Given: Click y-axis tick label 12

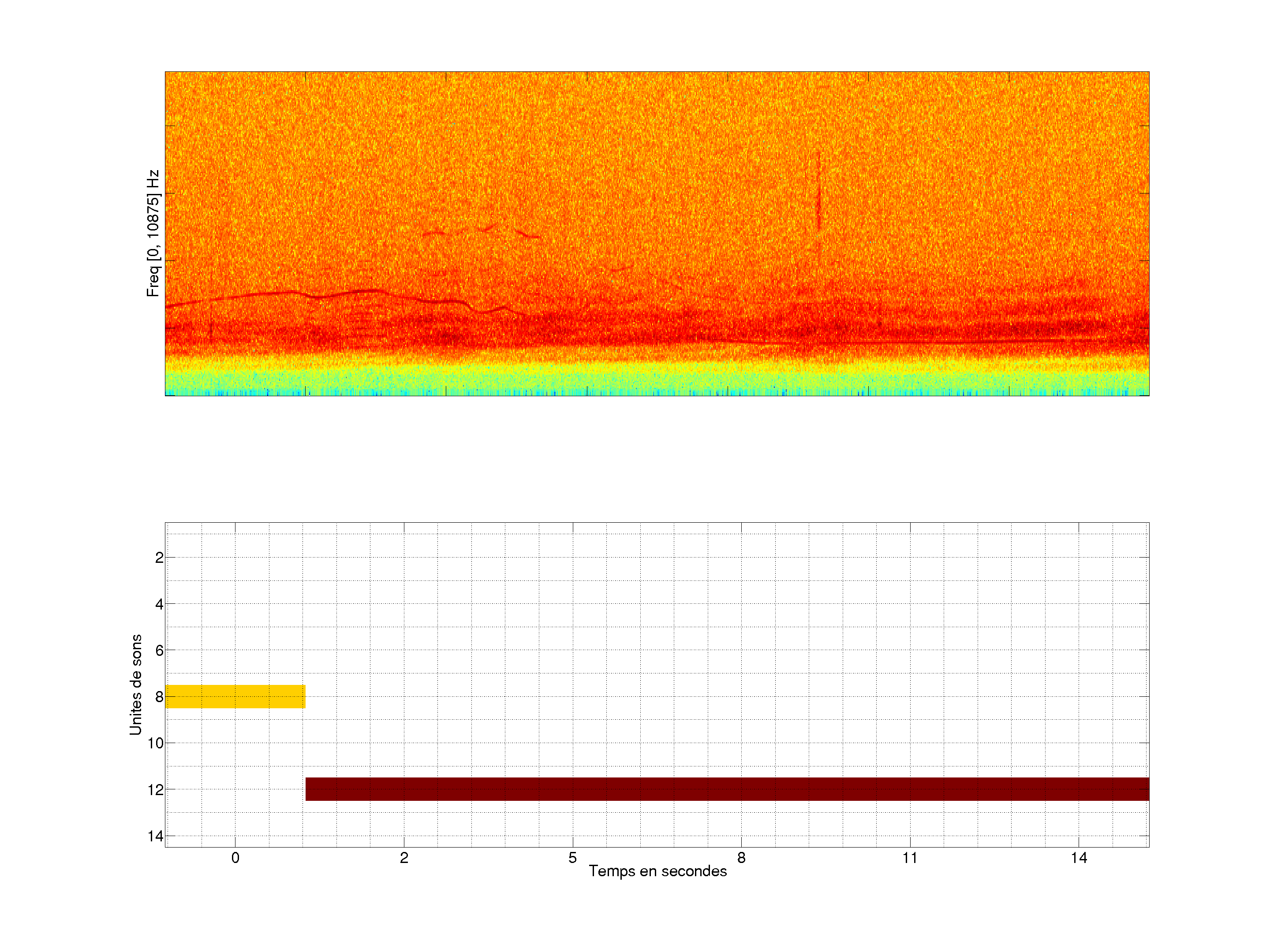Looking at the screenshot, I should click(x=156, y=790).
